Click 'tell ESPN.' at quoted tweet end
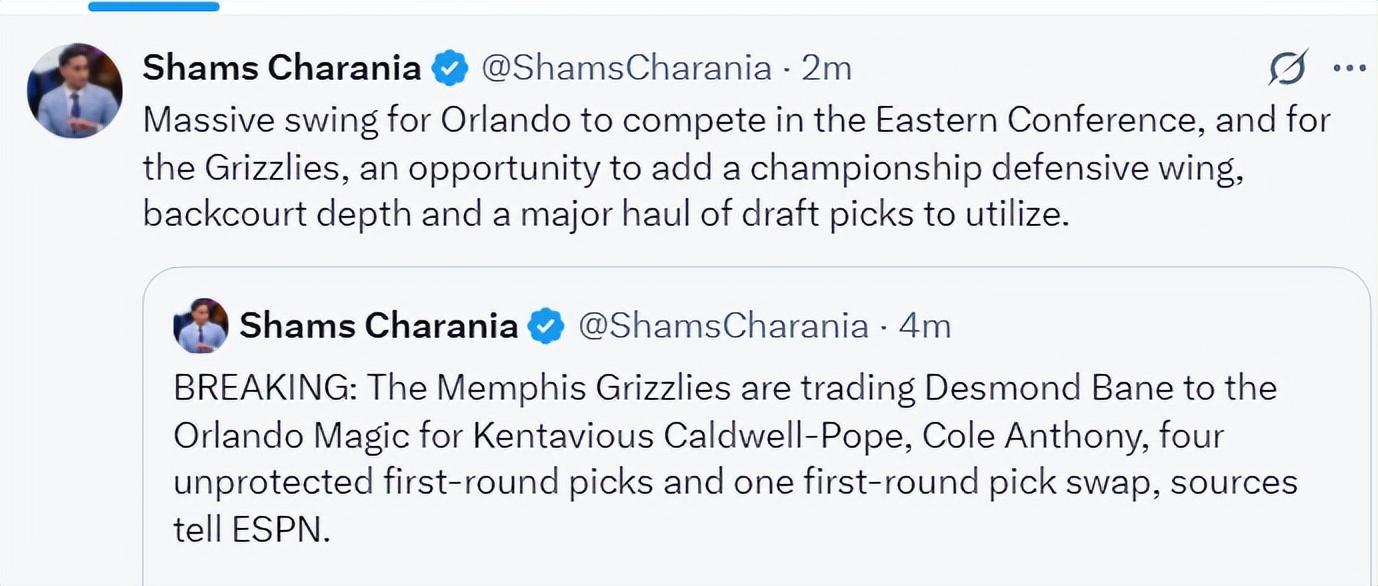The width and height of the screenshot is (1378, 586). (x=251, y=530)
